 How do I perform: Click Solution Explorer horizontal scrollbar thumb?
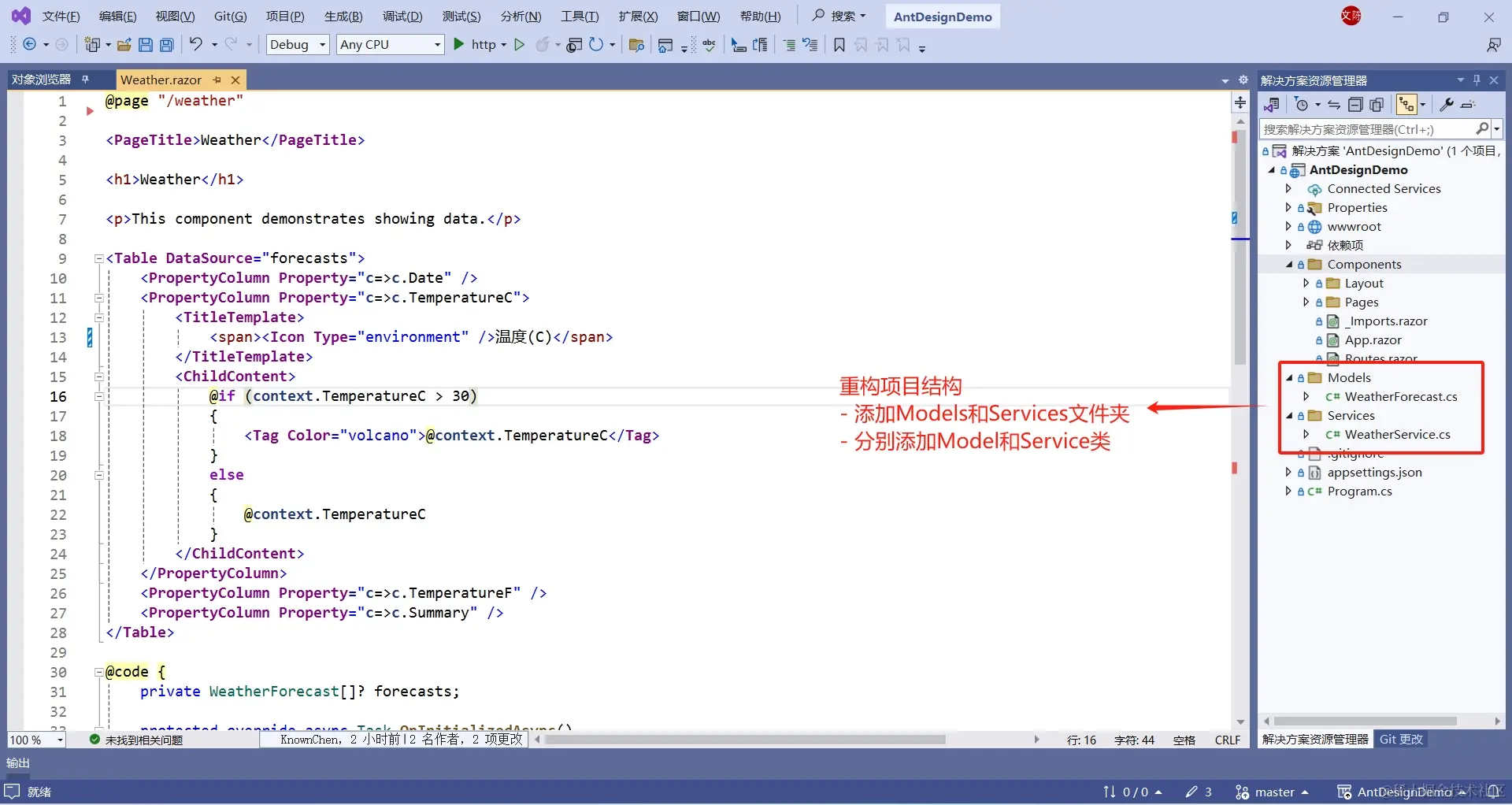1366,721
